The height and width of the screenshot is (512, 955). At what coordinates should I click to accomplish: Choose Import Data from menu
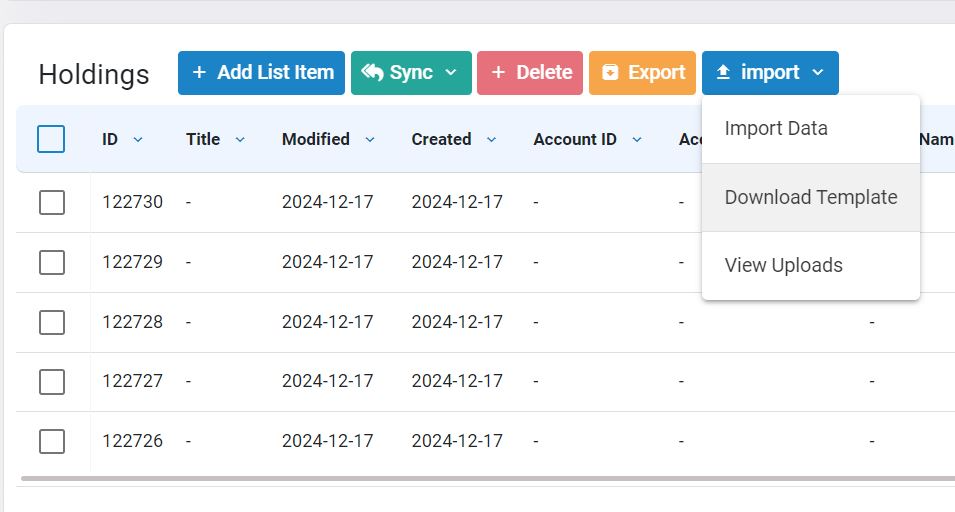[811, 128]
